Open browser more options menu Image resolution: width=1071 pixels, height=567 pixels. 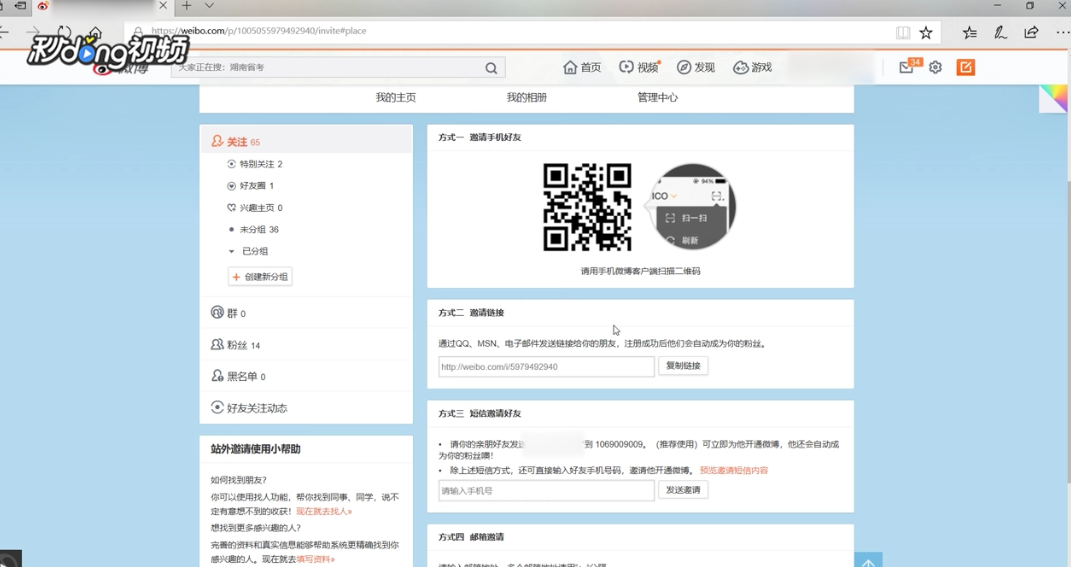[x=1062, y=32]
